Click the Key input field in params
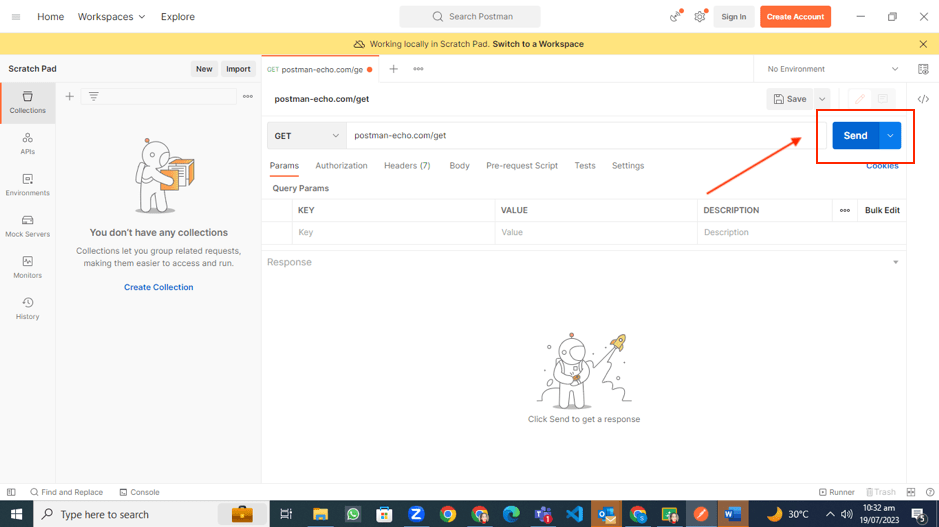This screenshot has width=939, height=527. 394,232
